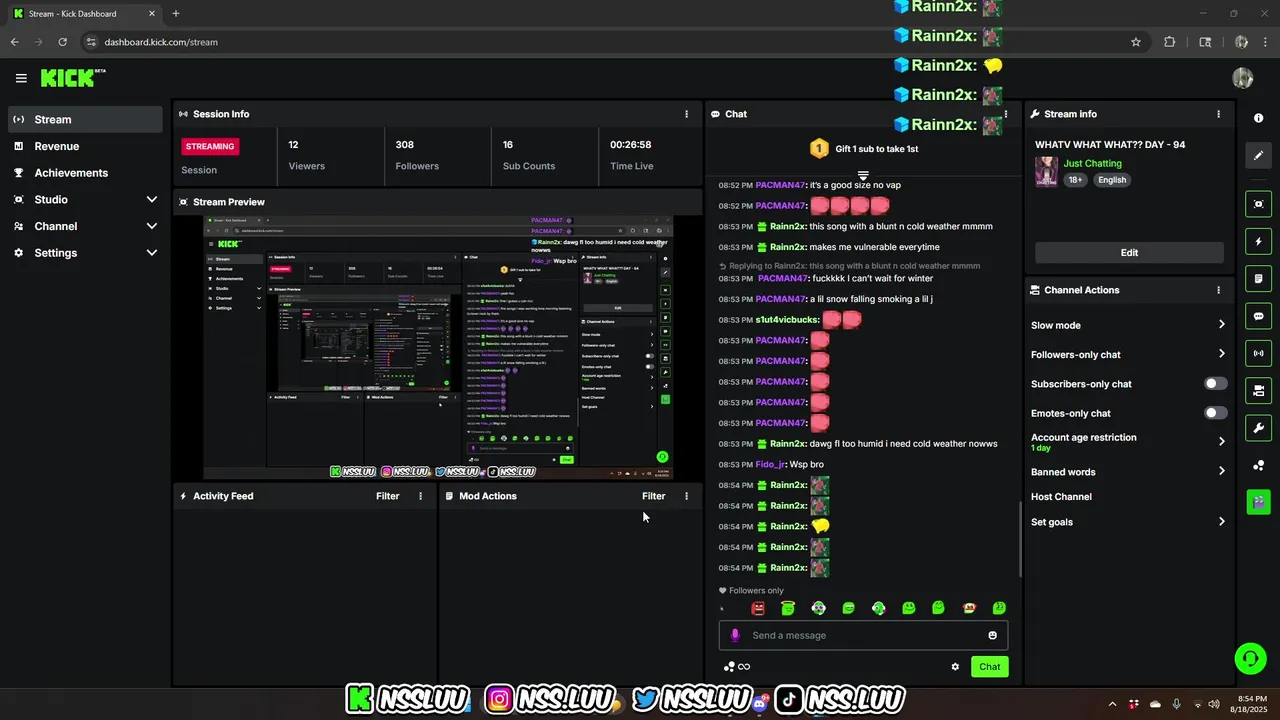Toggle Emotes-only chat switch
Screen dimensions: 1280x720
coord(1215,413)
